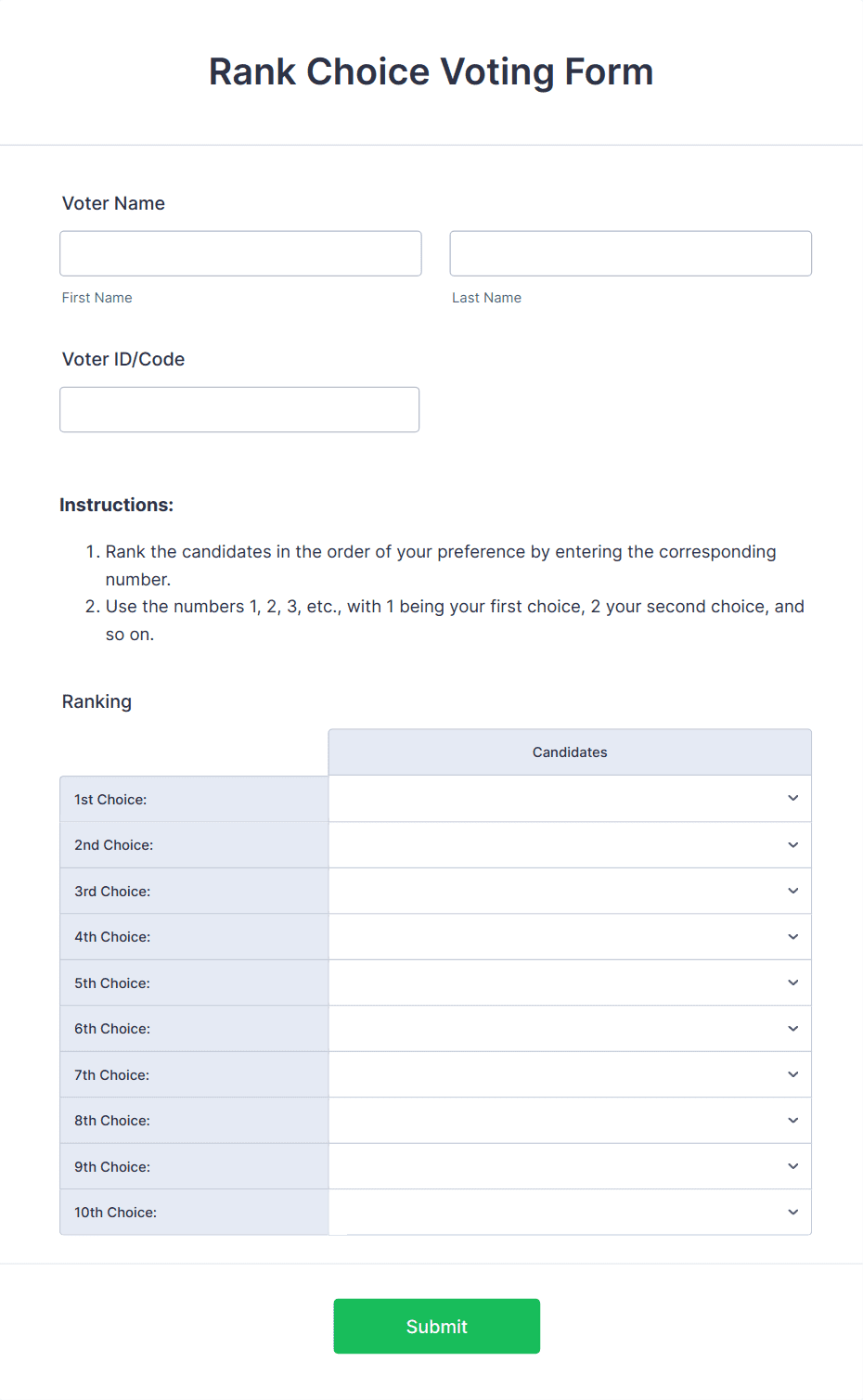Screen dimensions: 863x1400
Task: Open the 10th Choice candidates dropdown
Action: (792, 1212)
